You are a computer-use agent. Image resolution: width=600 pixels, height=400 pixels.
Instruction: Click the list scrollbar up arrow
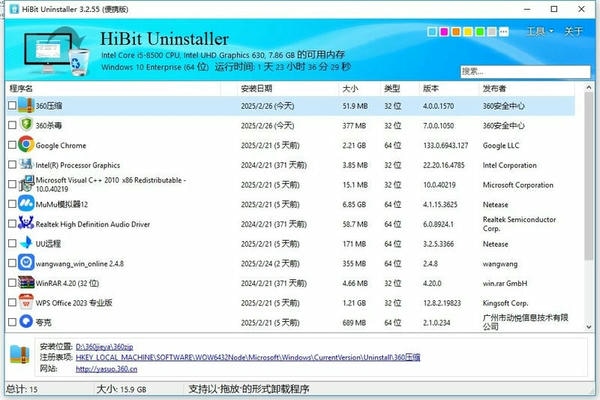tap(589, 88)
